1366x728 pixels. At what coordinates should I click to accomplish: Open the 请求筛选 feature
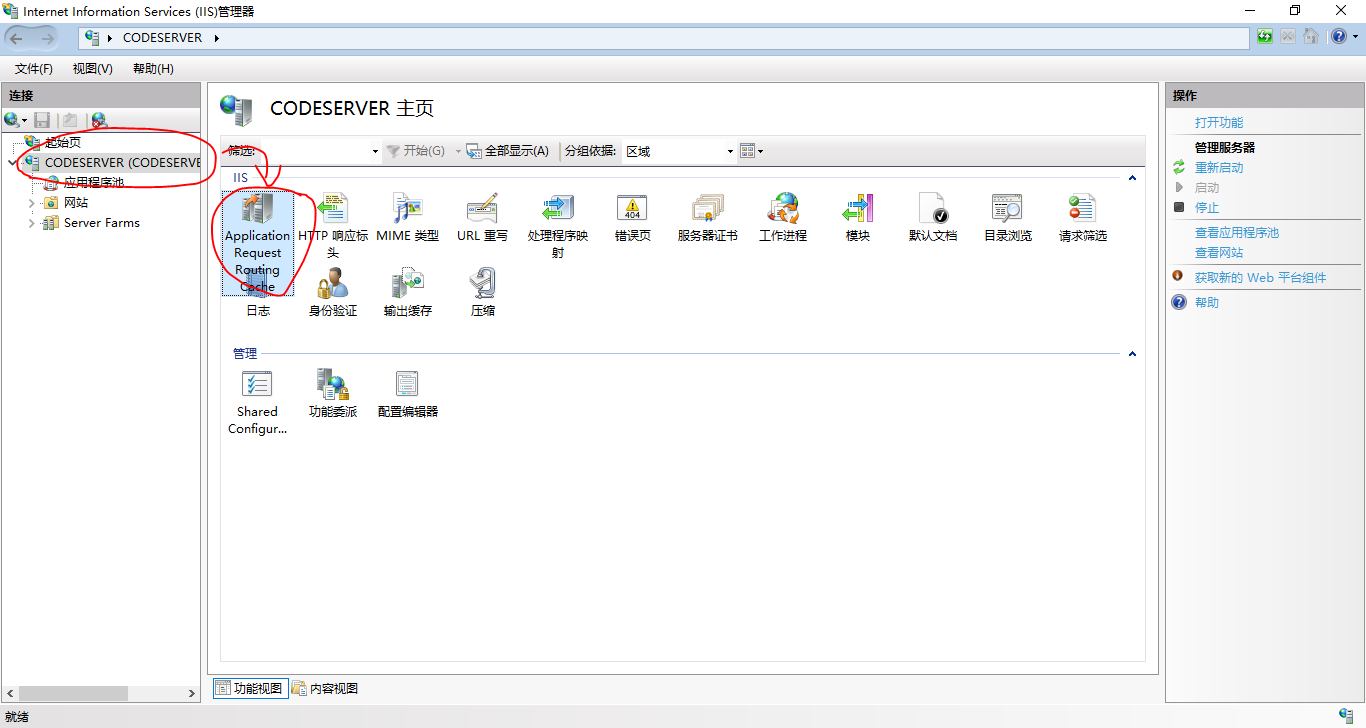[x=1082, y=209]
